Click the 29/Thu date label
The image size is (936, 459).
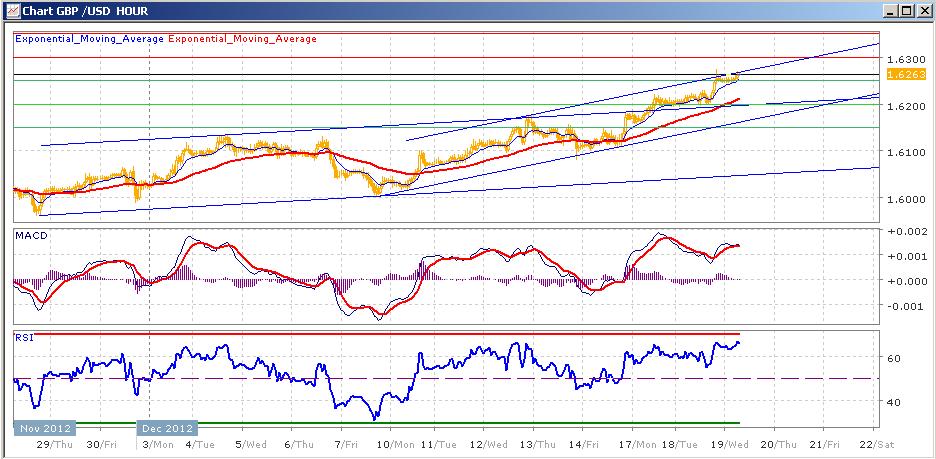click(54, 445)
